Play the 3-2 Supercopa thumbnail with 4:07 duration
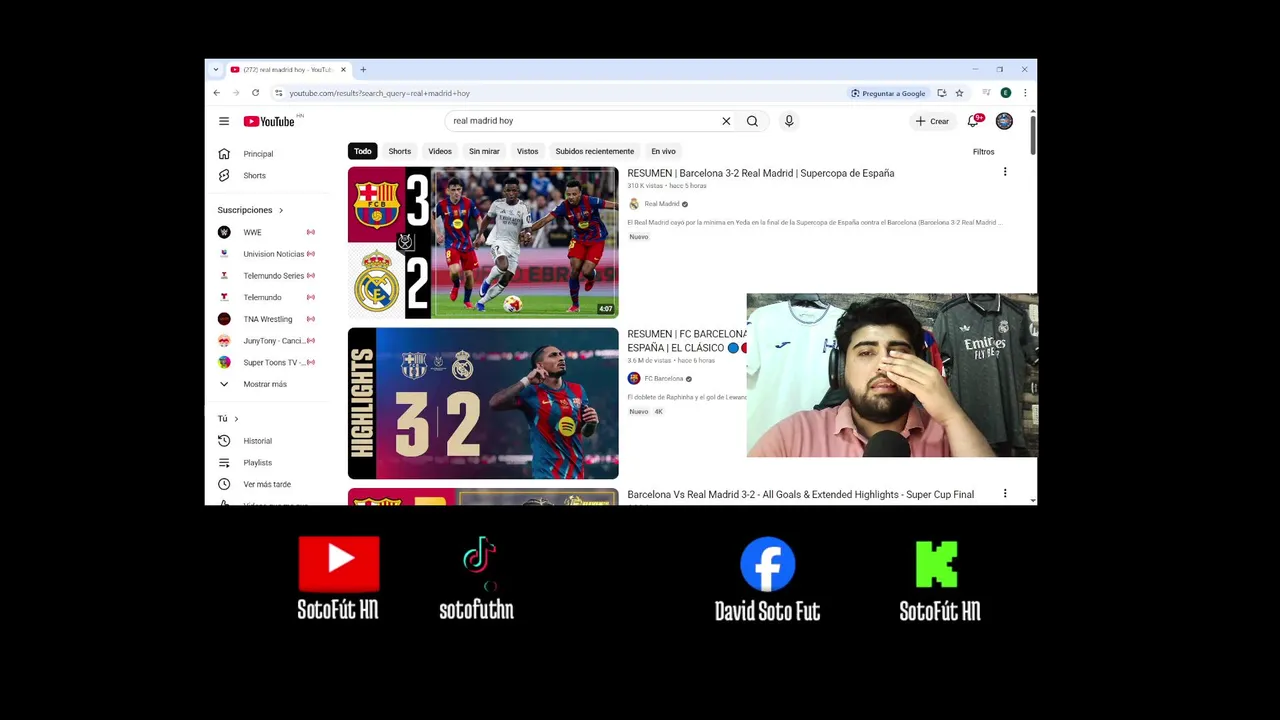1280x720 pixels. [x=483, y=242]
